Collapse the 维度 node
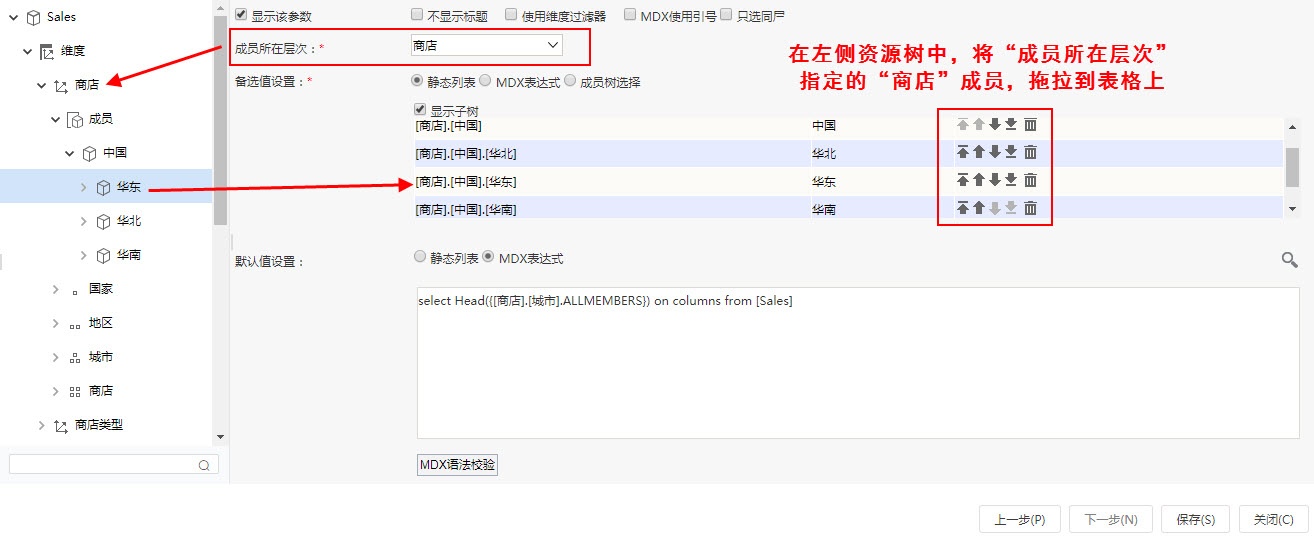The width and height of the screenshot is (1314, 550). (x=26, y=51)
